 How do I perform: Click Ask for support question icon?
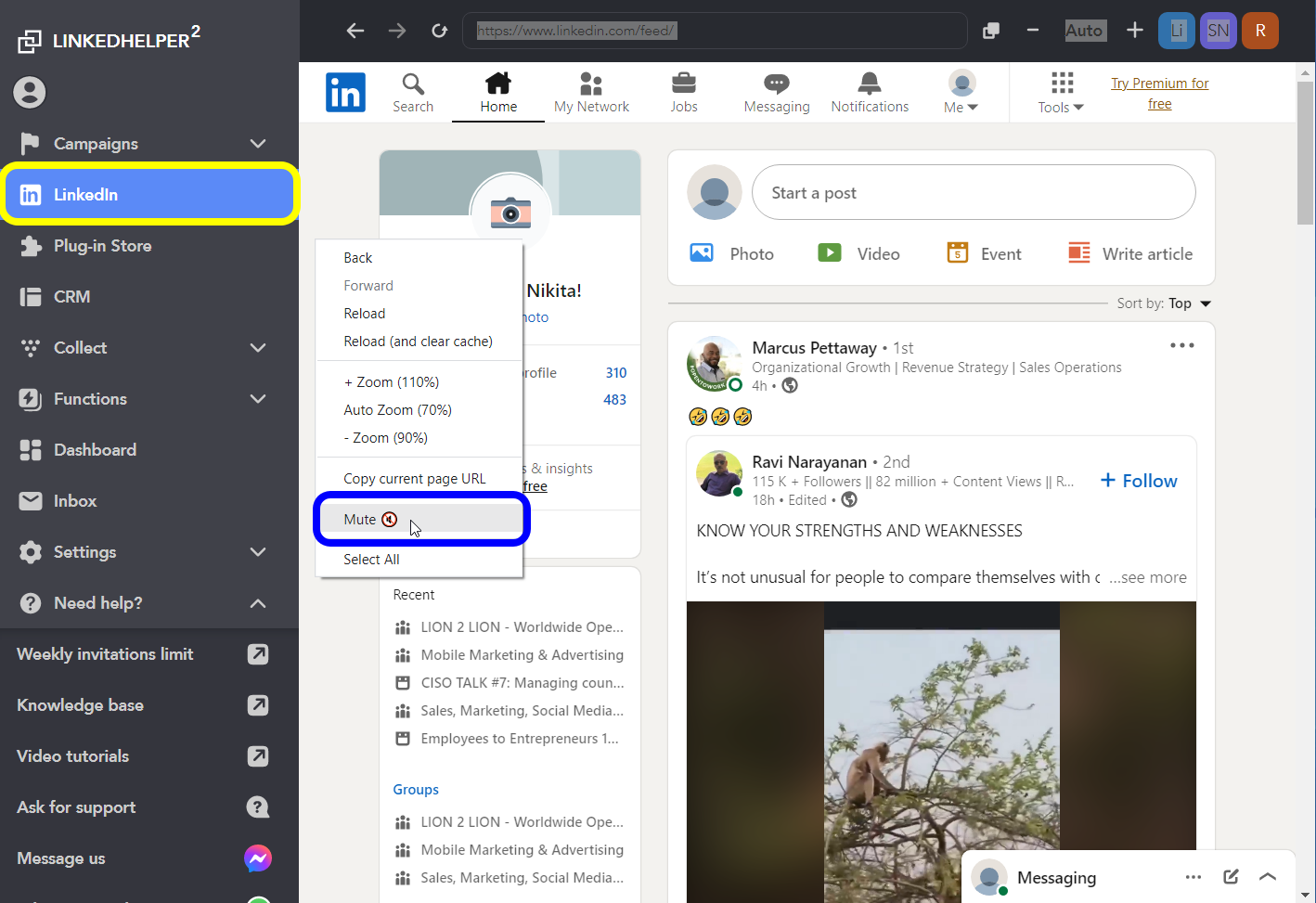point(258,807)
